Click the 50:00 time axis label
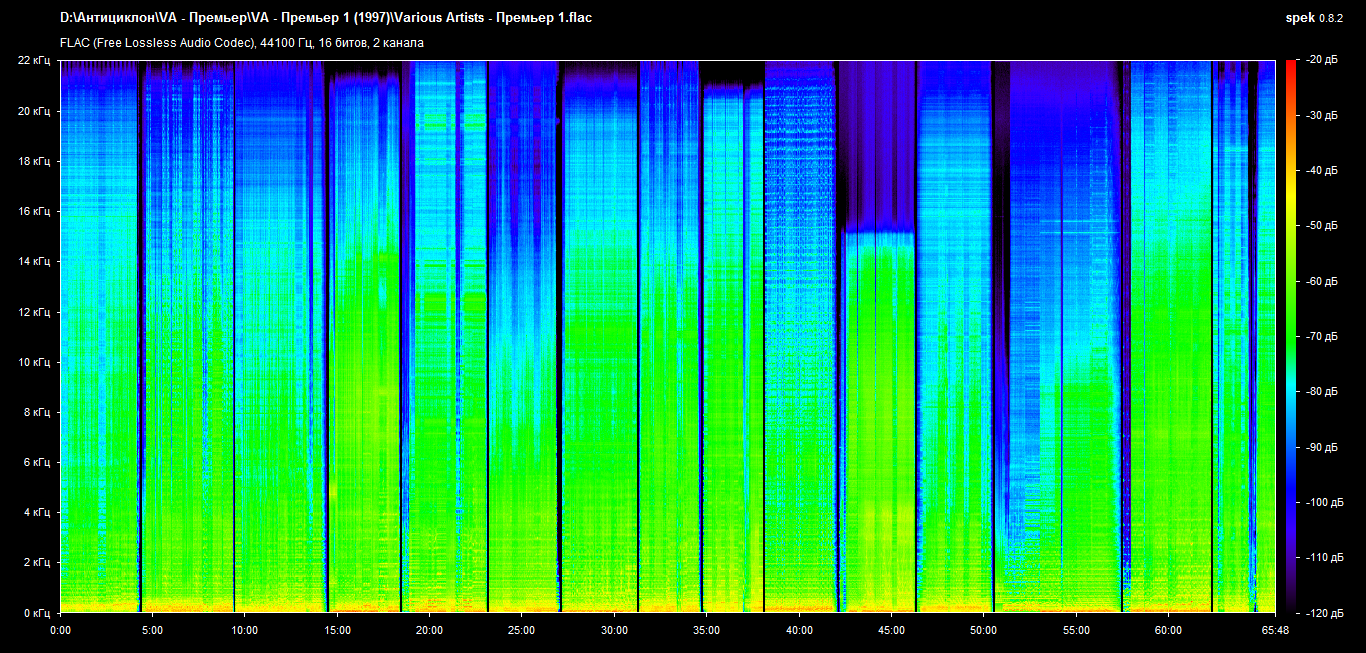The width and height of the screenshot is (1366, 653). pyautogui.click(x=983, y=630)
